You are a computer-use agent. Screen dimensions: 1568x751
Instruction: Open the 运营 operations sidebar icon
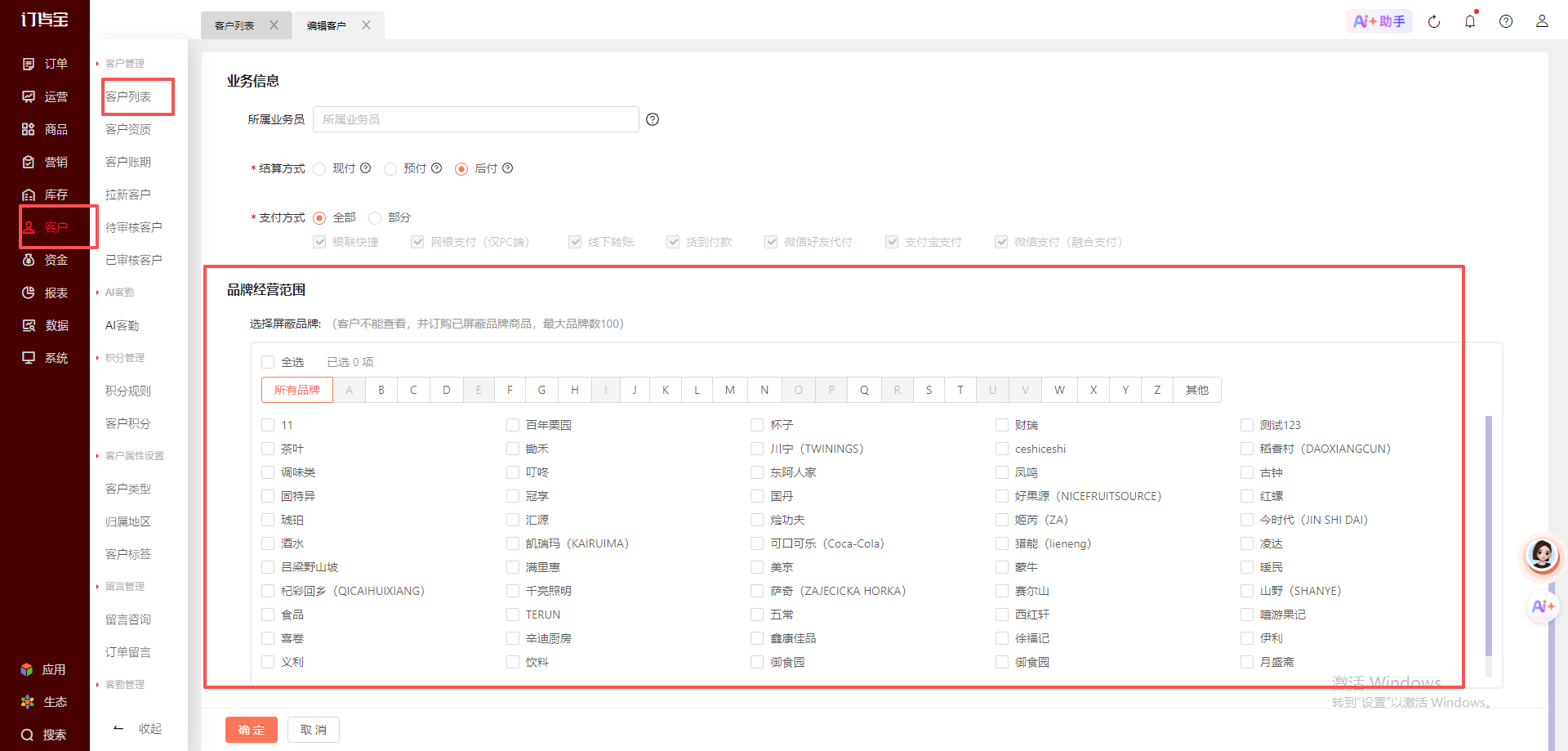tap(29, 96)
